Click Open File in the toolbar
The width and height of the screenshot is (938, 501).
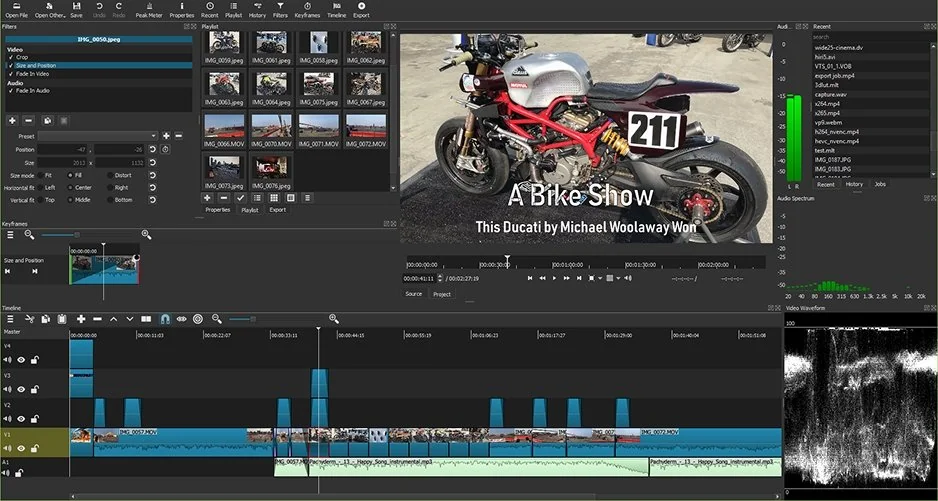pos(16,10)
